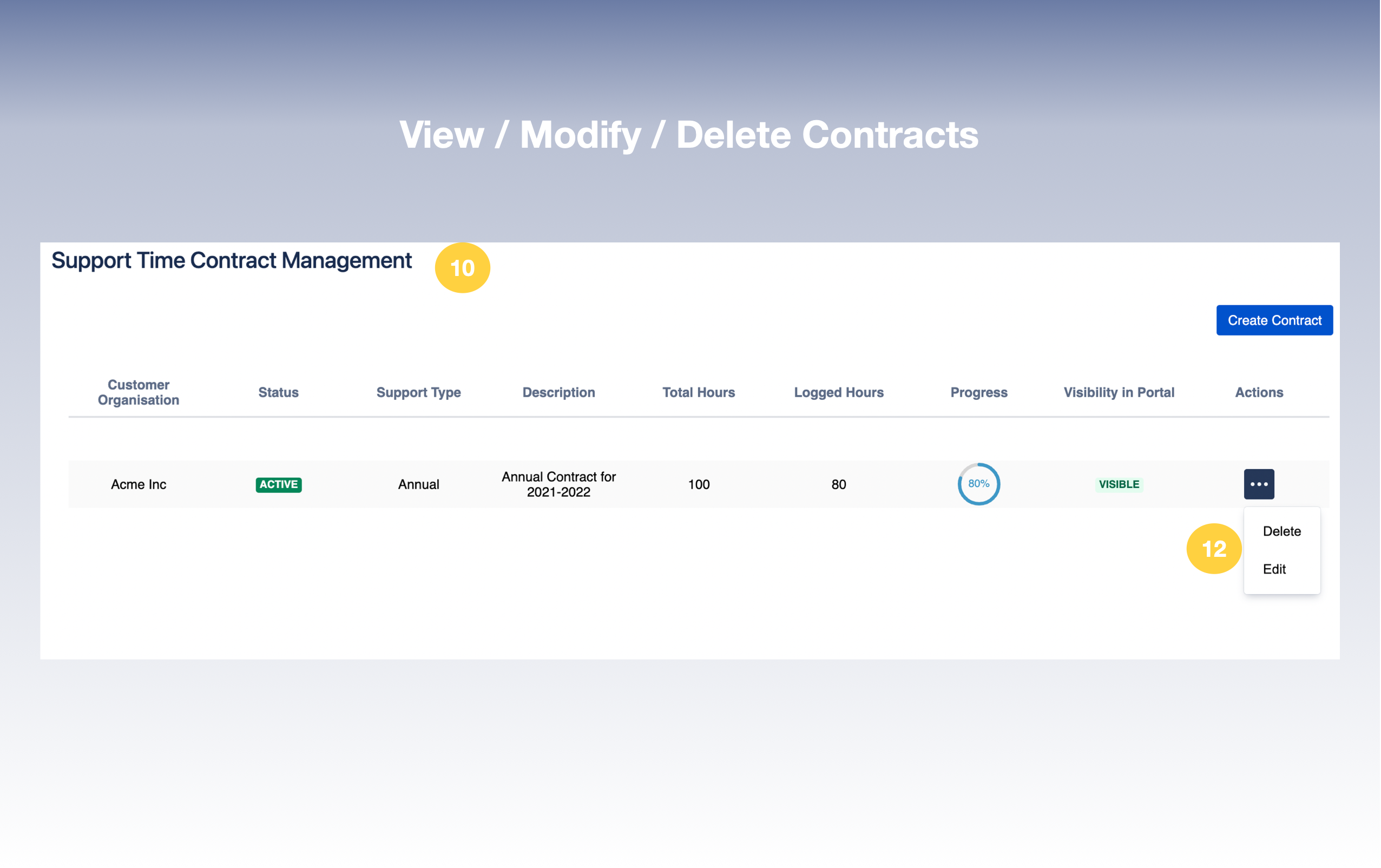Click the Description column header
Screen dimensions: 1381x868
pyautogui.click(x=558, y=392)
